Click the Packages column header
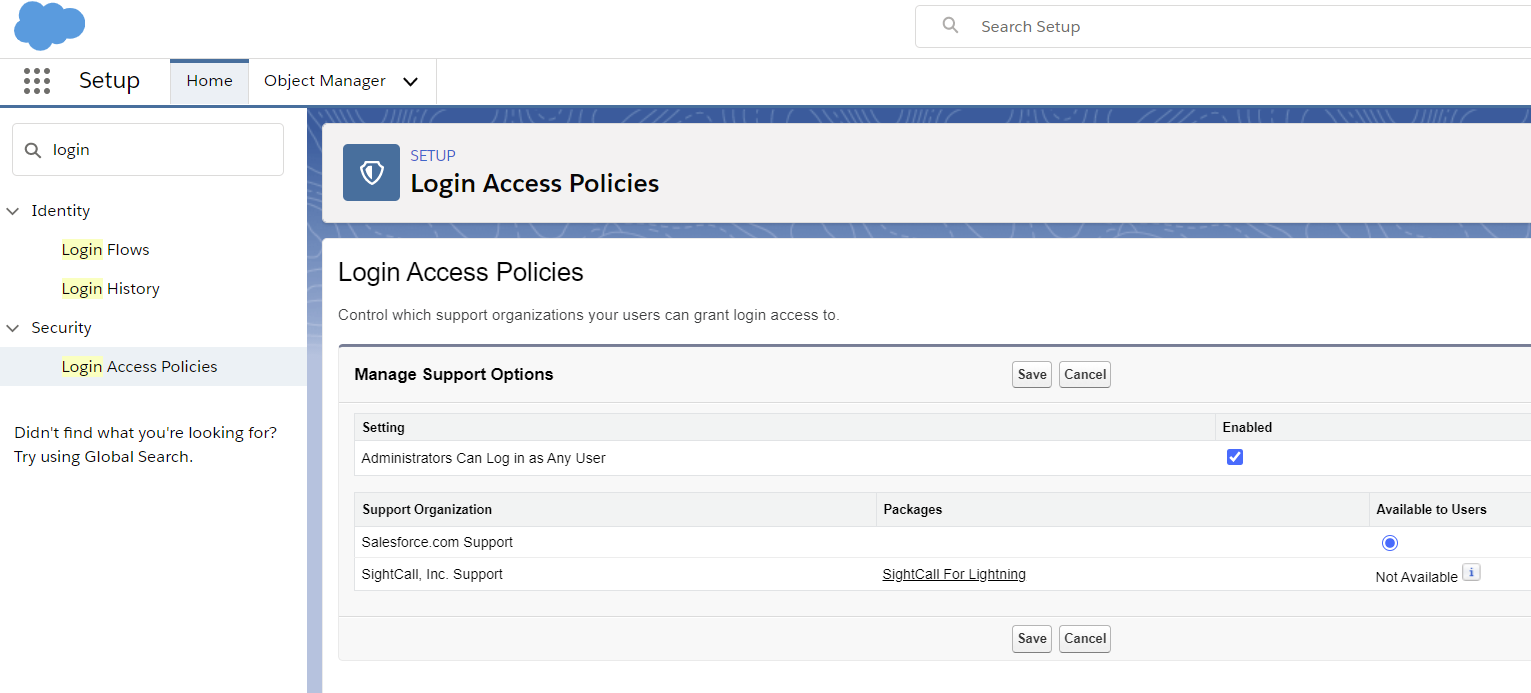This screenshot has height=693, width=1531. click(913, 510)
